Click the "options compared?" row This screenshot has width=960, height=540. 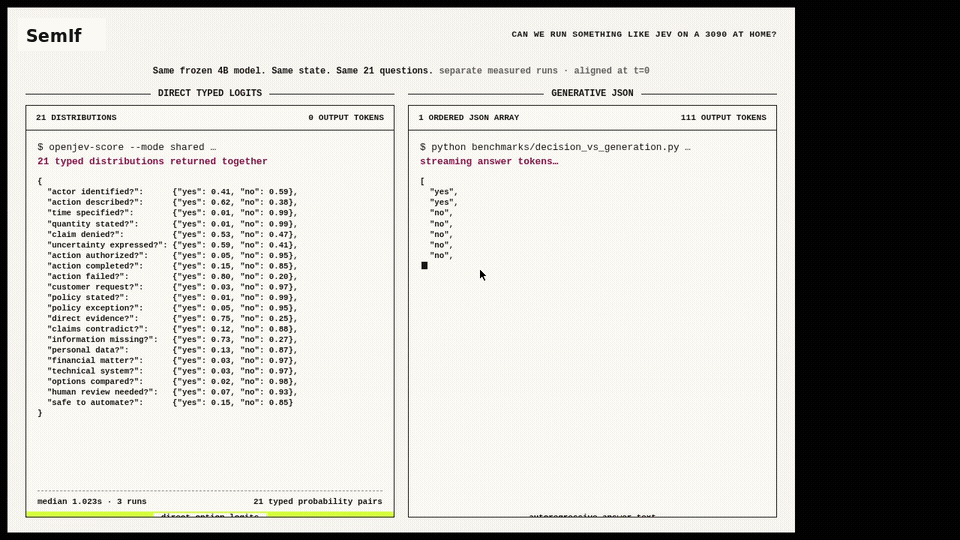pos(172,381)
